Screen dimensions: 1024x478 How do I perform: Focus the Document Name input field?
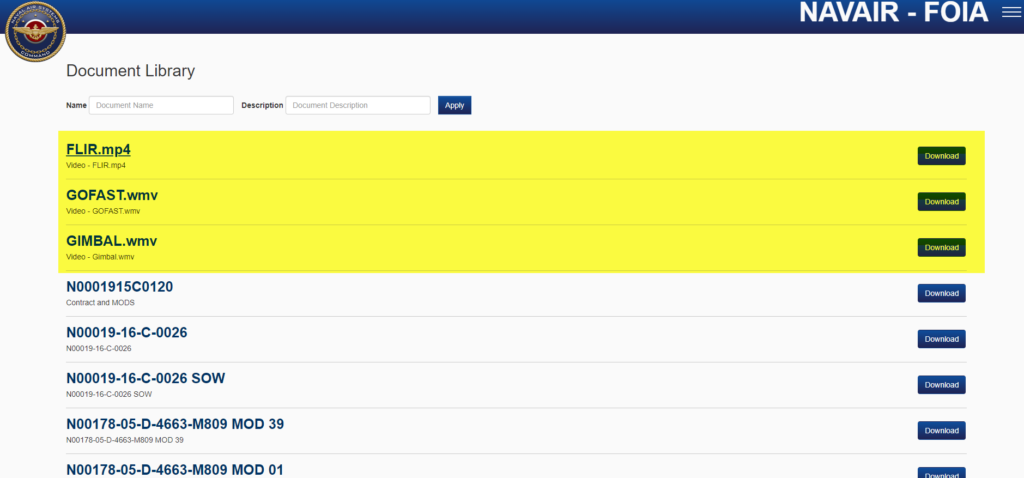161,105
